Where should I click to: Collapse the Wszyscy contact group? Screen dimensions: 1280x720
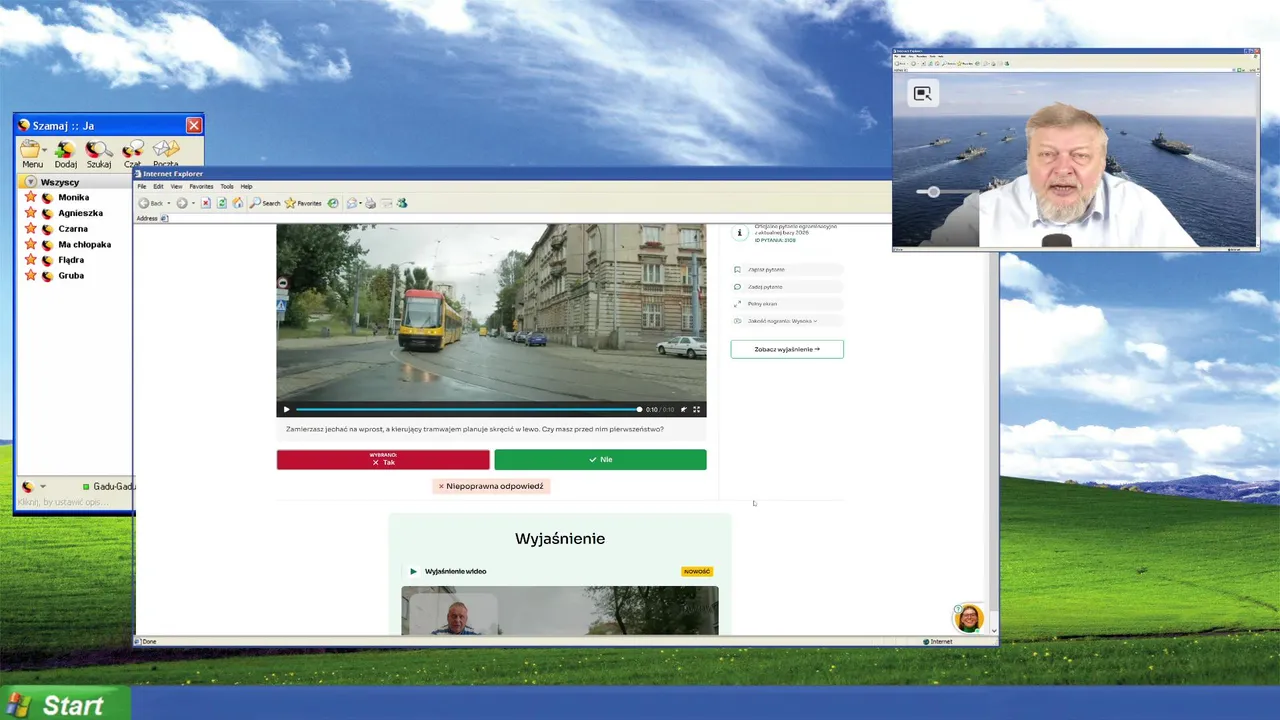pos(30,182)
